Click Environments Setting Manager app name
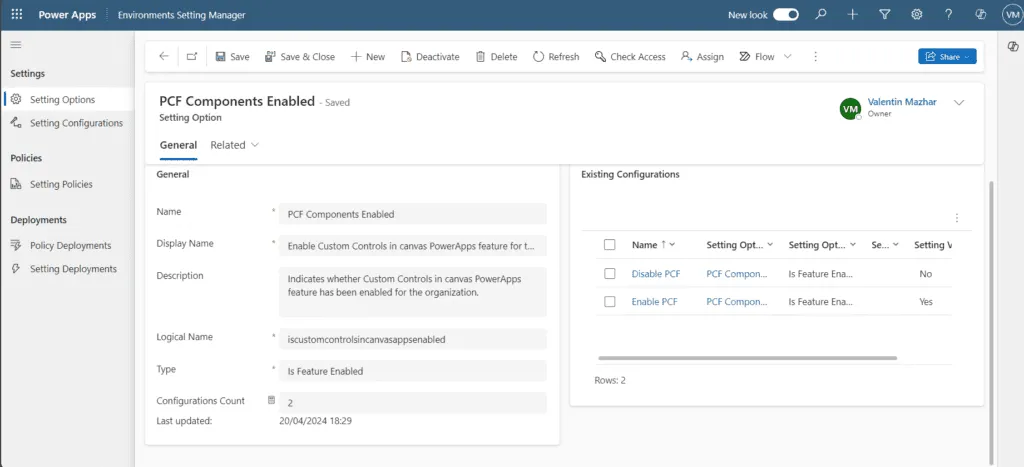The image size is (1024, 467). (x=182, y=14)
